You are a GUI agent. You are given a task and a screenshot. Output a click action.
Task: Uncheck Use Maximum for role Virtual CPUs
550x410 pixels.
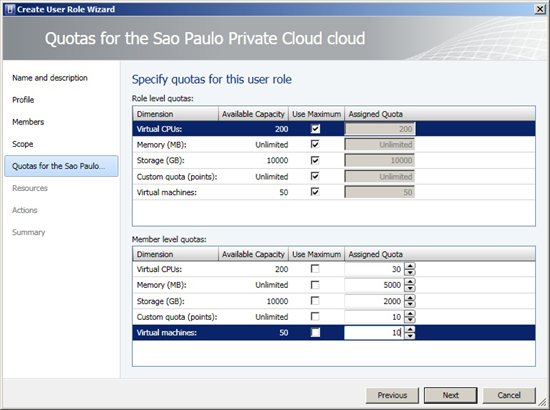[315, 129]
